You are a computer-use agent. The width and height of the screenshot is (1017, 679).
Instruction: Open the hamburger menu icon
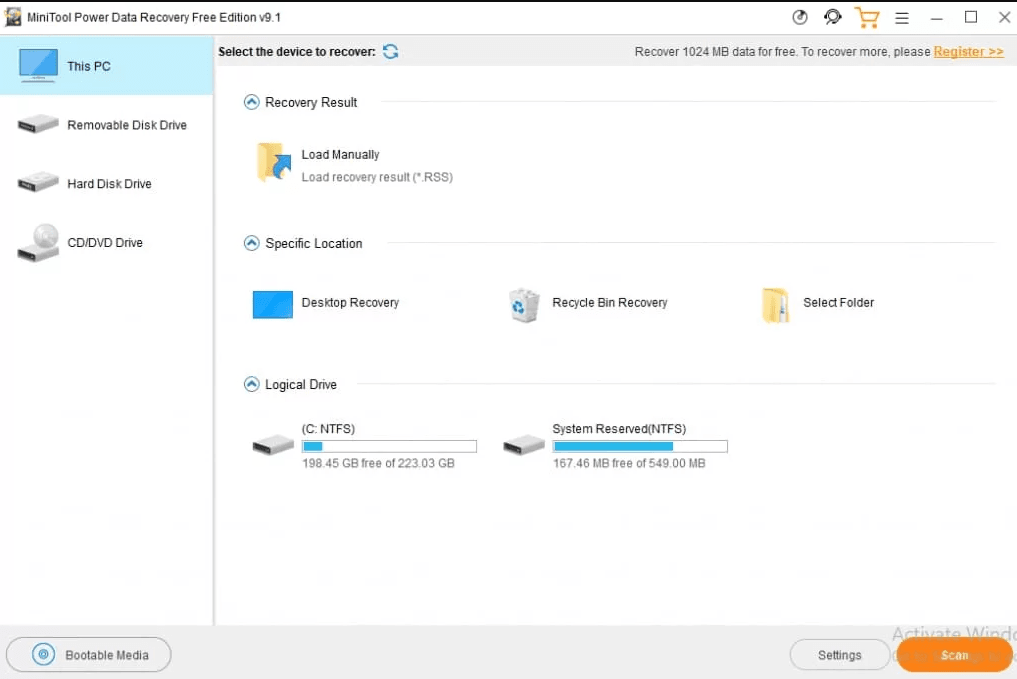click(902, 18)
